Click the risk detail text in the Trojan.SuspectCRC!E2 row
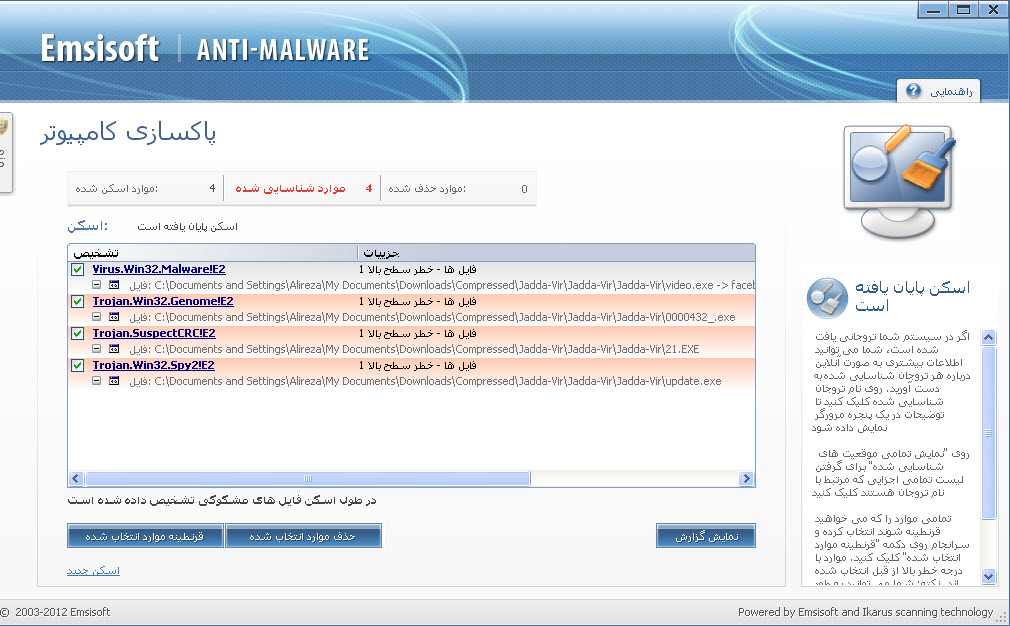This screenshot has height=626, width=1010. pyautogui.click(x=417, y=333)
